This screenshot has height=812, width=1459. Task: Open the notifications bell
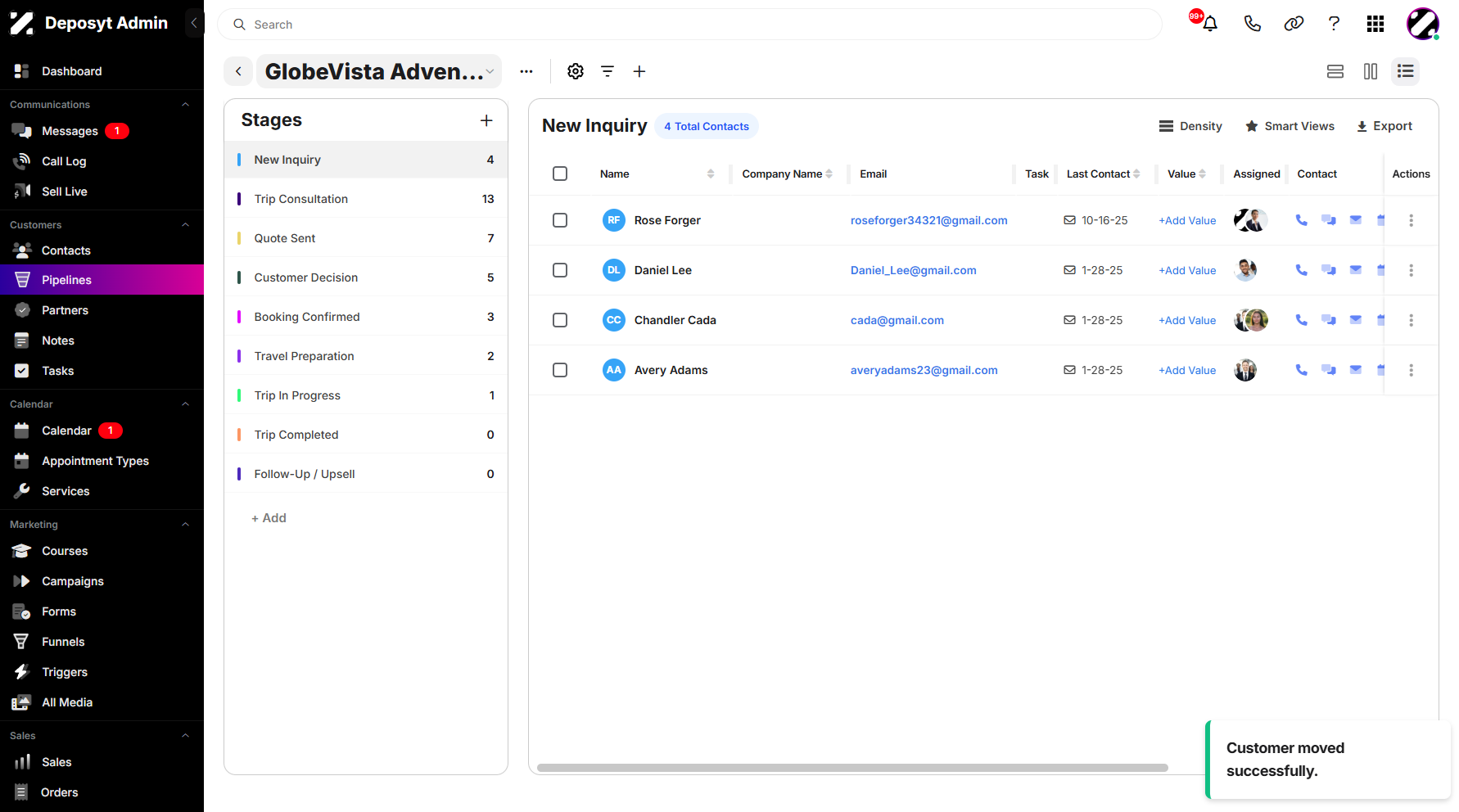click(x=1209, y=24)
